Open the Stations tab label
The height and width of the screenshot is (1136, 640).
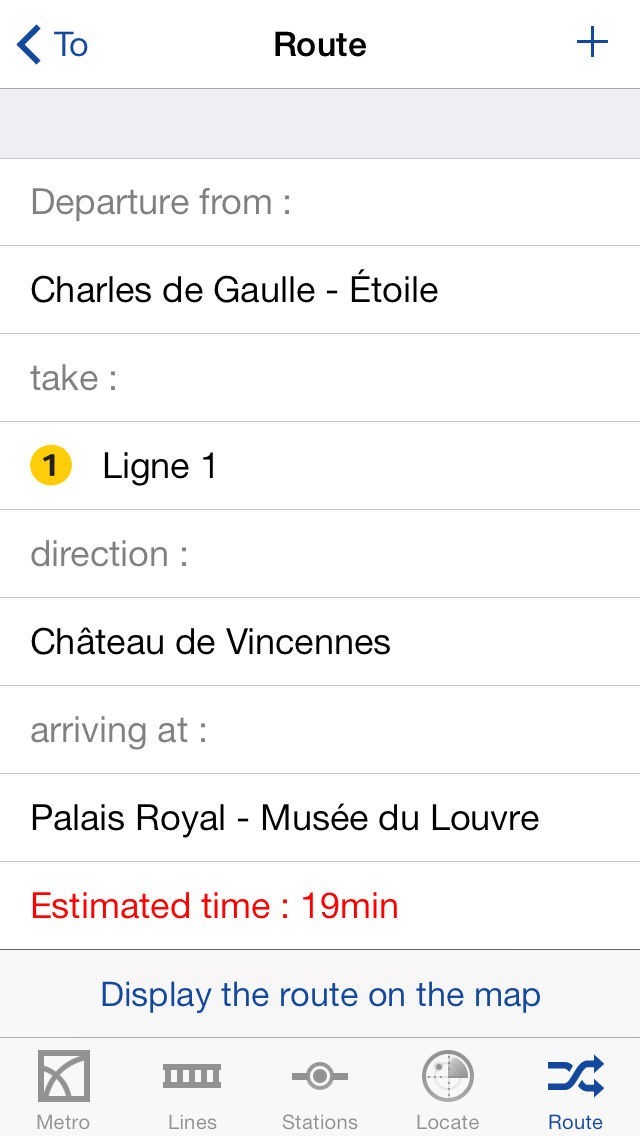coord(320,1122)
